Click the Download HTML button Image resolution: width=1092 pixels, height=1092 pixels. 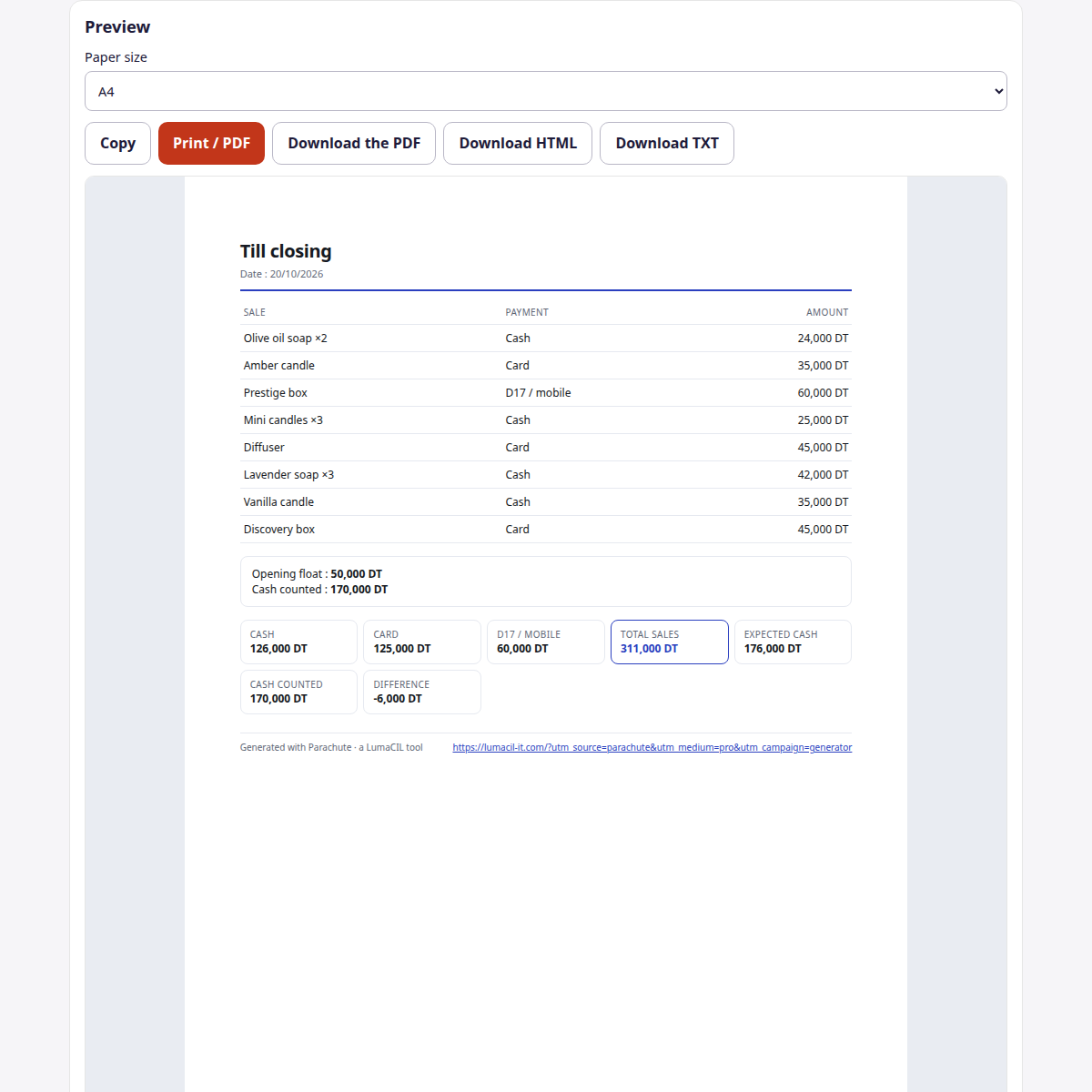point(518,143)
